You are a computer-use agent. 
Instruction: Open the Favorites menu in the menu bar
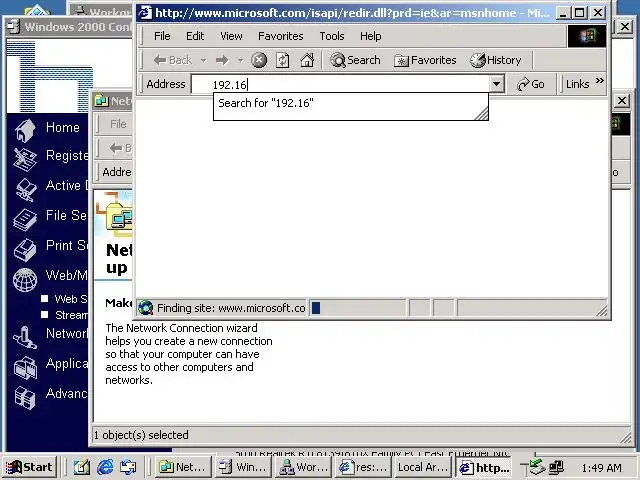click(x=280, y=36)
